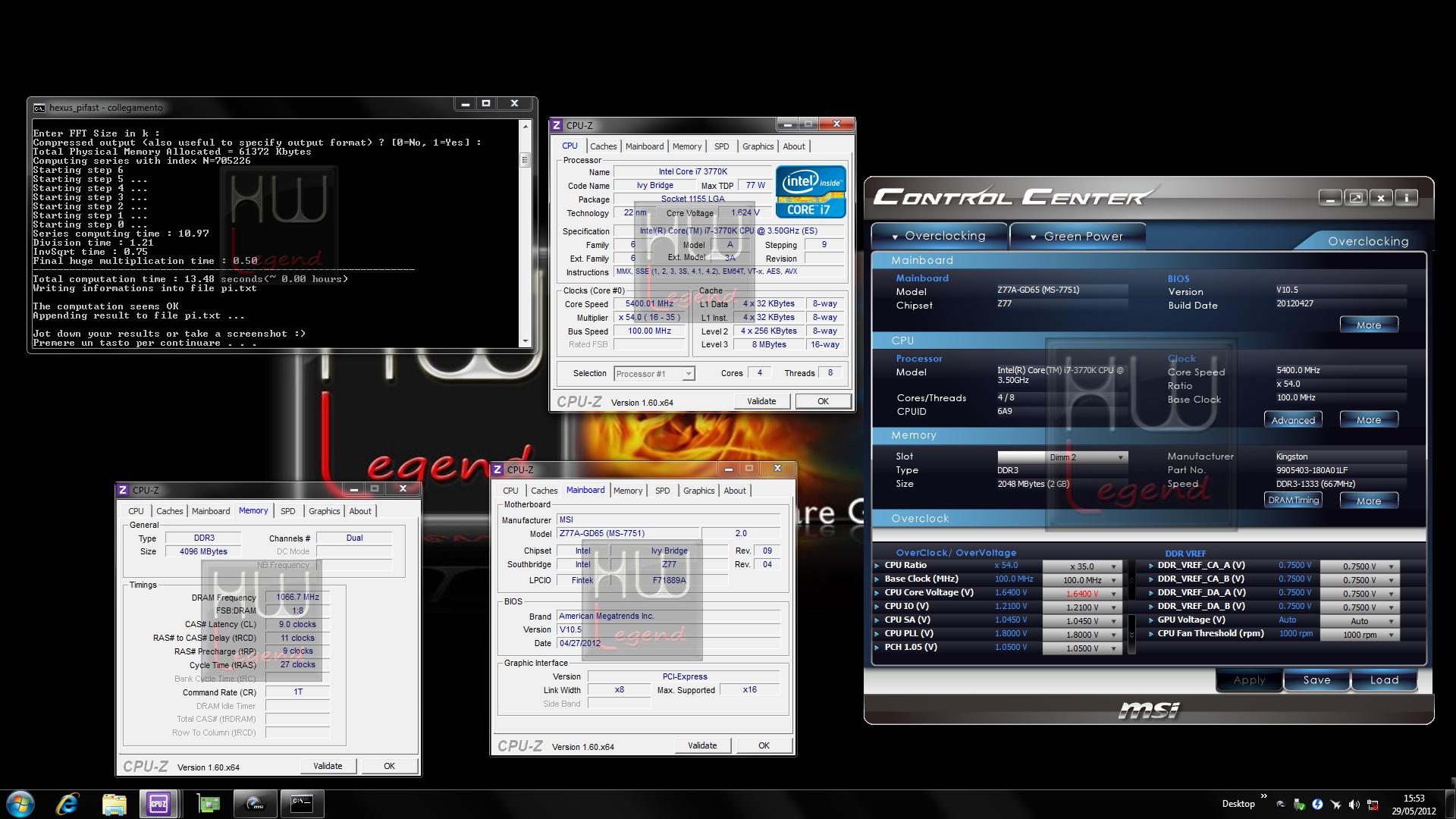Expand the DDR_VREF_CA_A (V) row arrow
Screen dimensions: 1456x819
coord(1151,566)
